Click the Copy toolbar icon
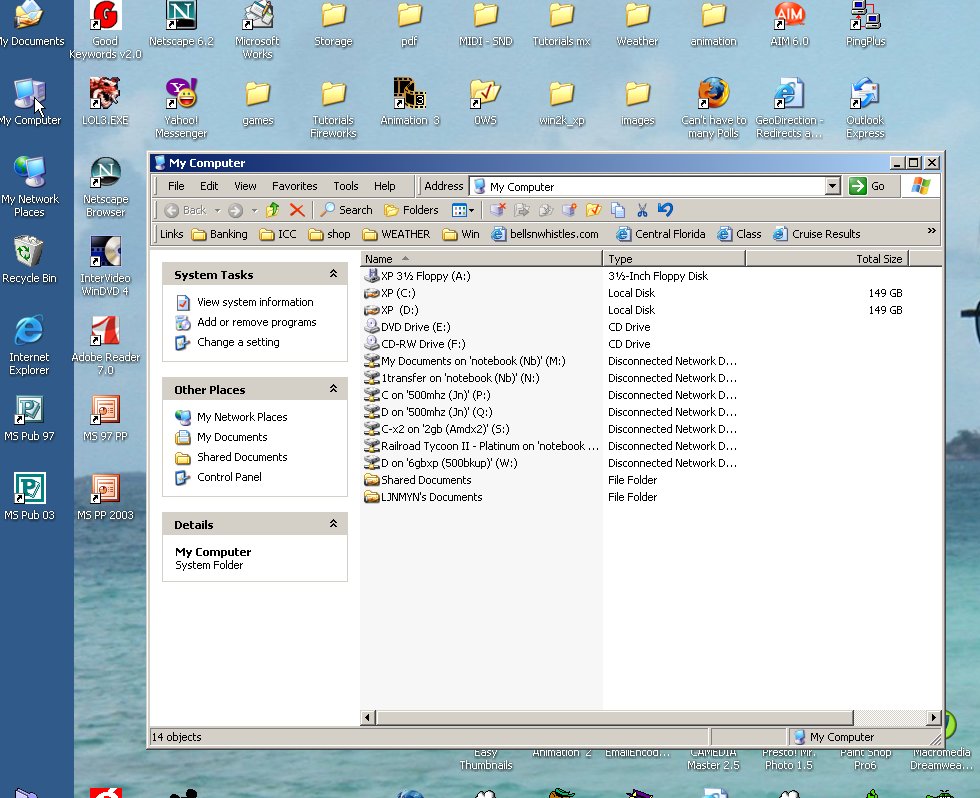The width and height of the screenshot is (980, 798). tap(618, 210)
